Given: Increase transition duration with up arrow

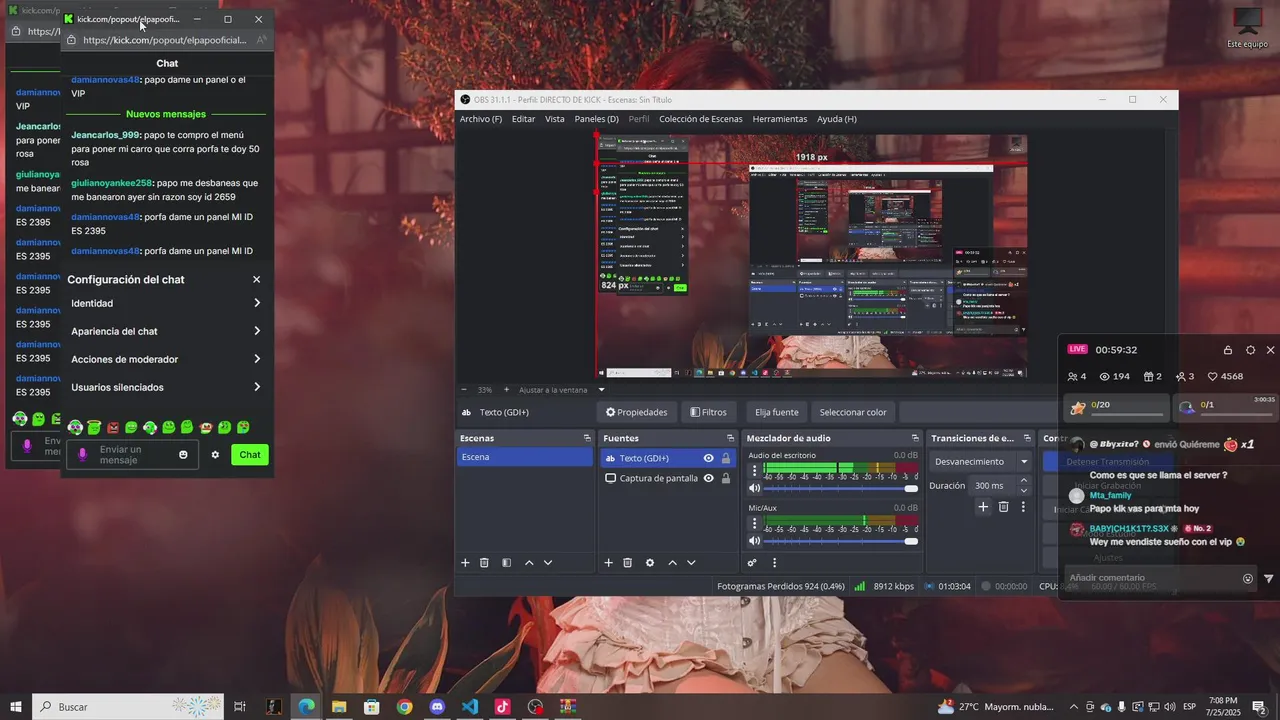Looking at the screenshot, I should [x=1023, y=481].
